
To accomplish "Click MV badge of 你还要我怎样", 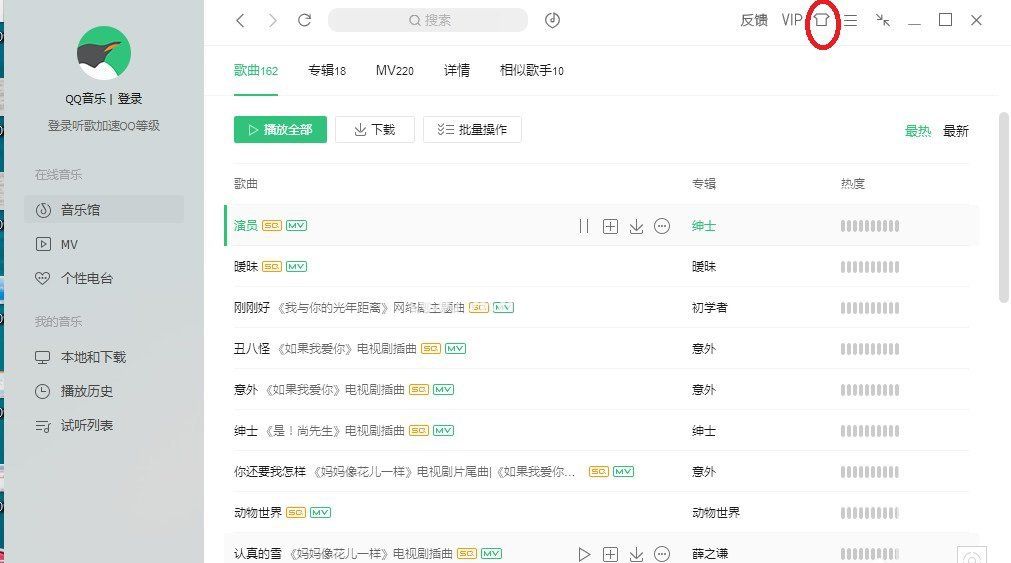I will pyautogui.click(x=623, y=471).
